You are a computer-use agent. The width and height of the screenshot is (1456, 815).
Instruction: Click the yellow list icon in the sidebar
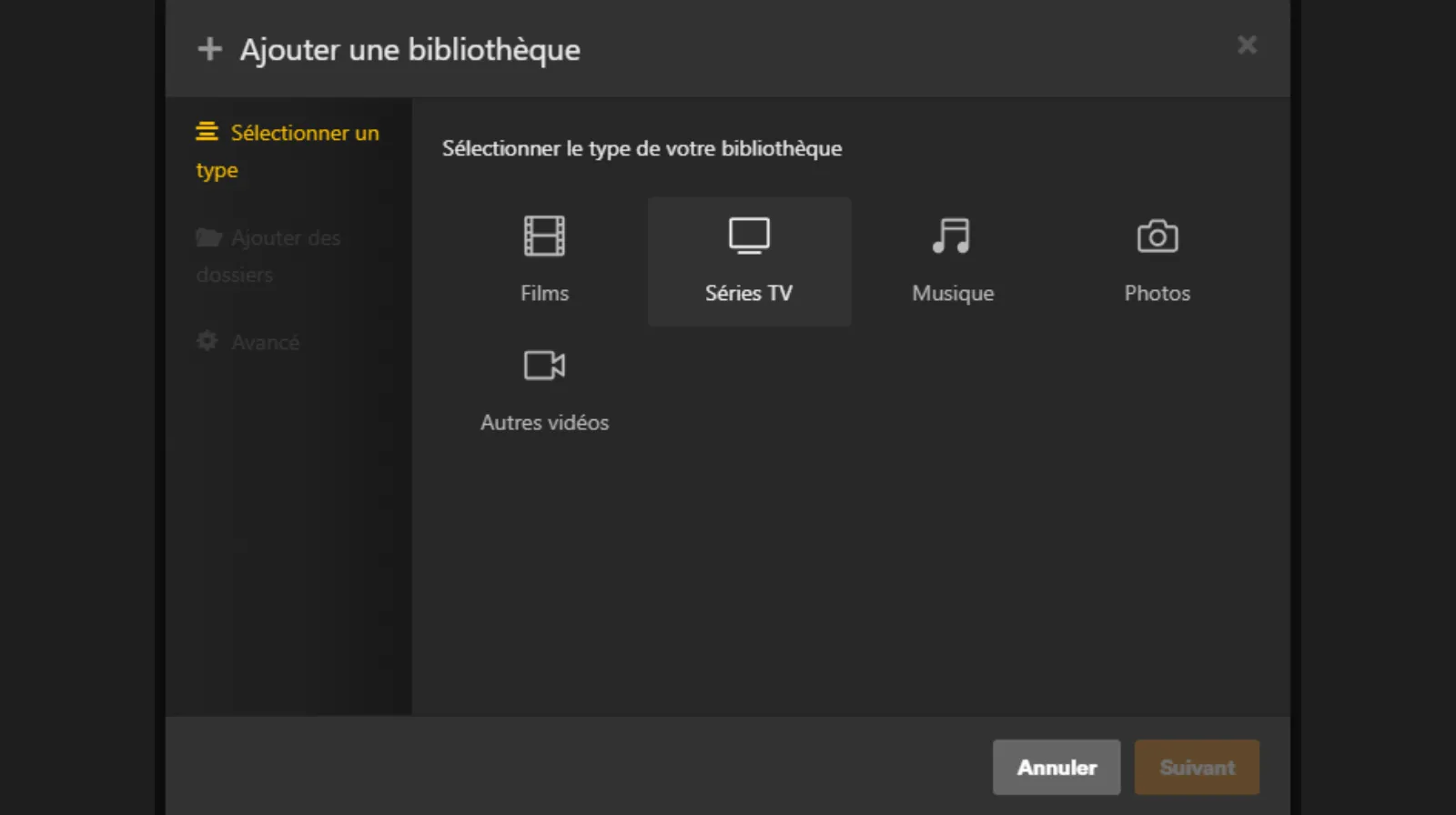tap(207, 132)
